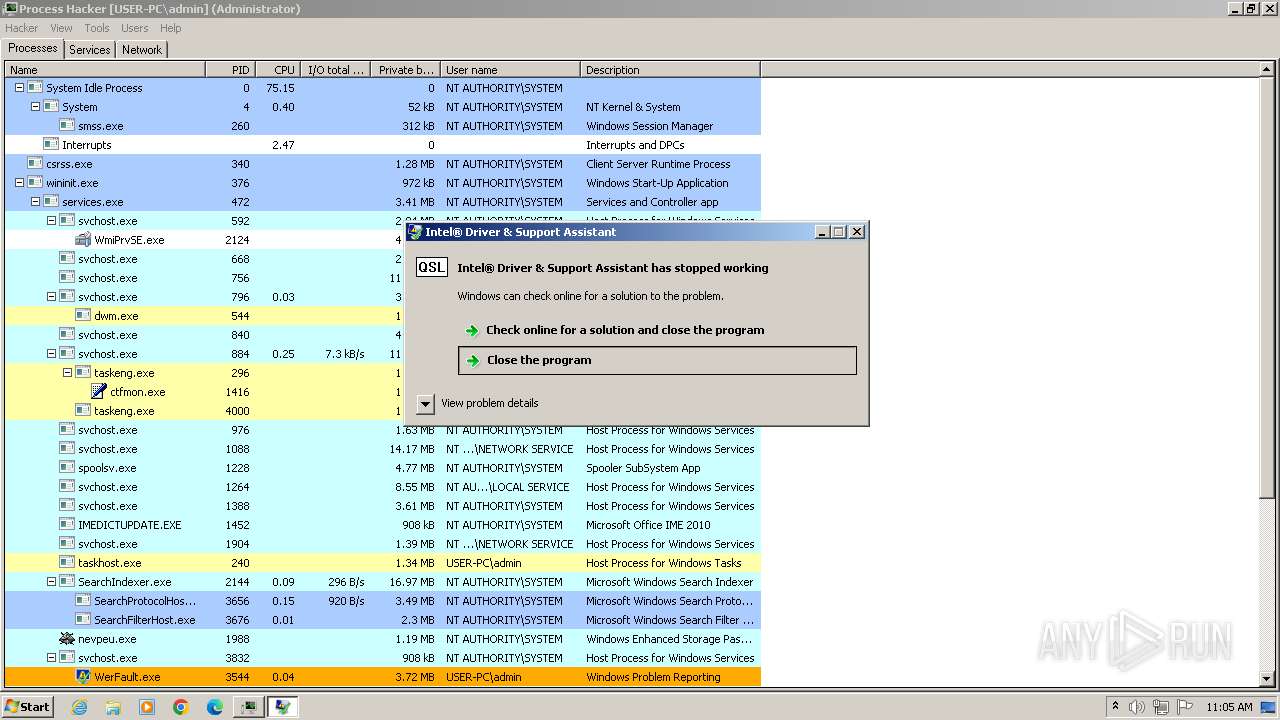This screenshot has width=1280, height=720.
Task: Click the ctfmon.exe pen icon
Action: pos(99,392)
